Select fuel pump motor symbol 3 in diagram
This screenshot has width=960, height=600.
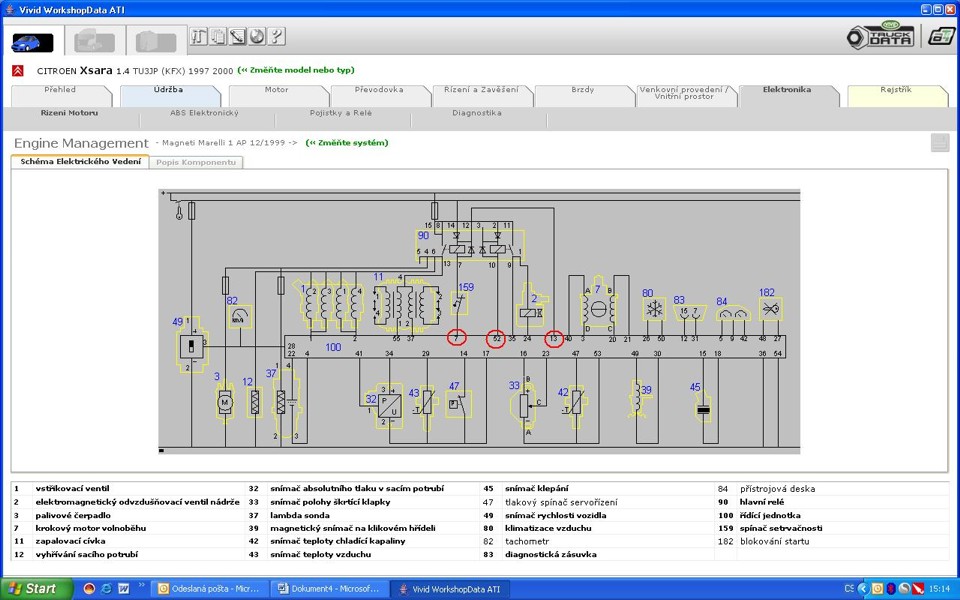[225, 402]
